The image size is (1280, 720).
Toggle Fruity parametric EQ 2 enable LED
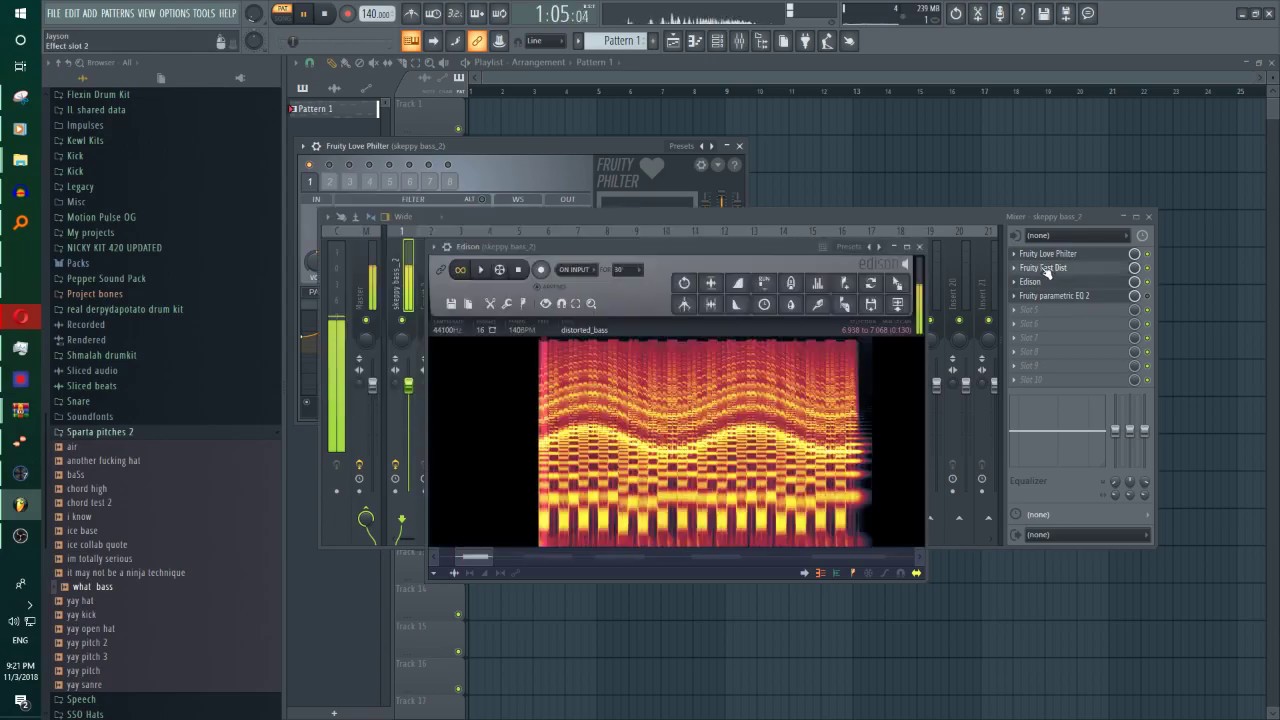click(x=1147, y=296)
